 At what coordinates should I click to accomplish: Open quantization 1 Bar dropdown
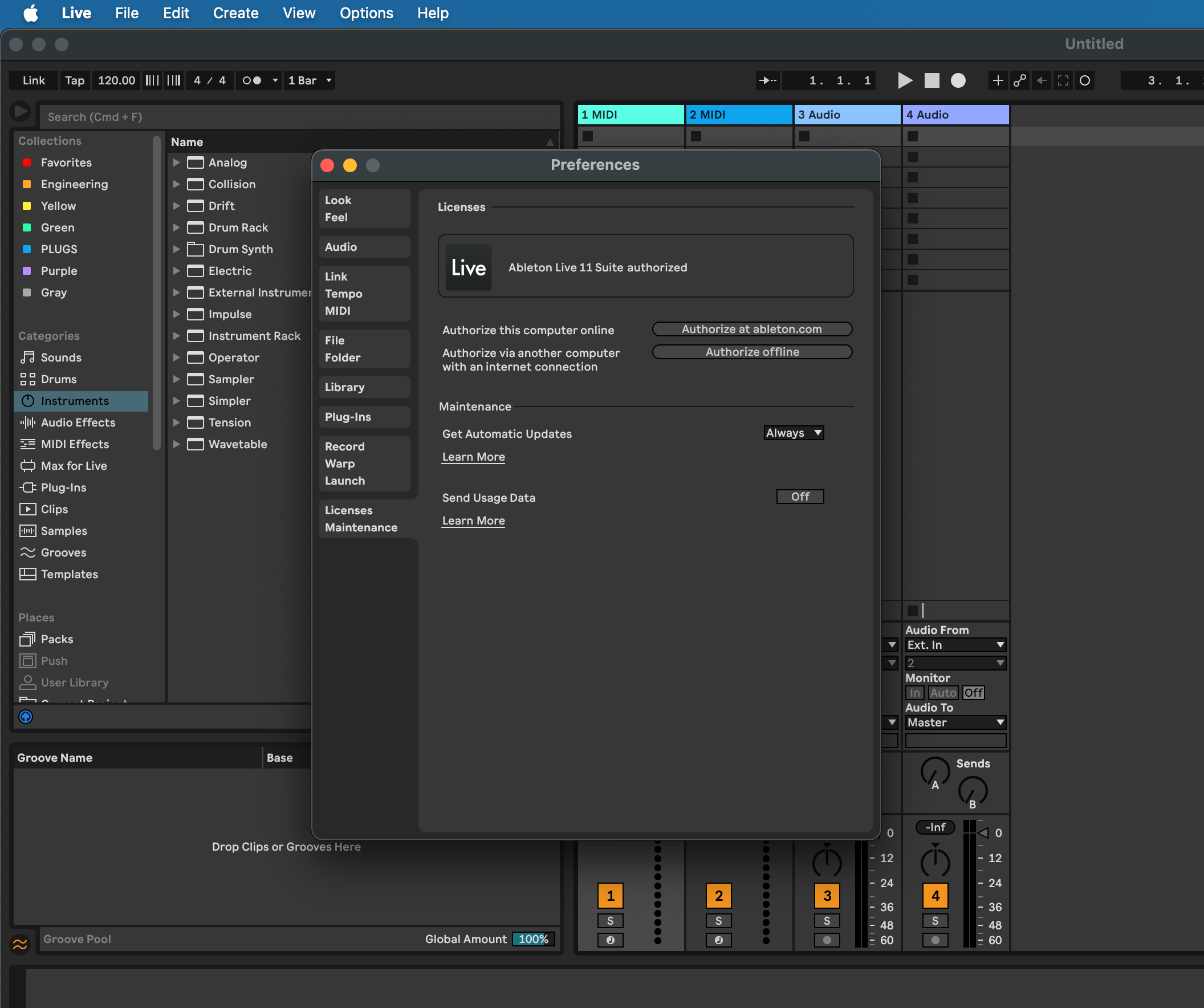pos(310,80)
